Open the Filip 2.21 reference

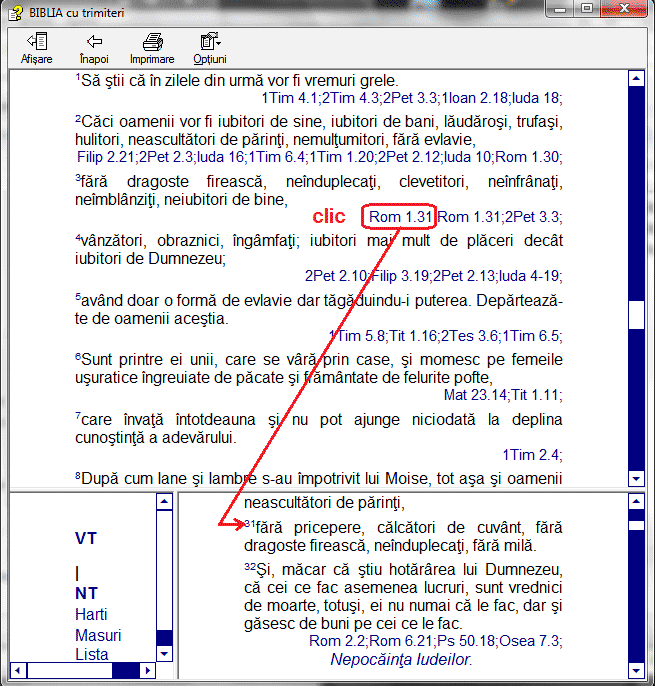105,157
